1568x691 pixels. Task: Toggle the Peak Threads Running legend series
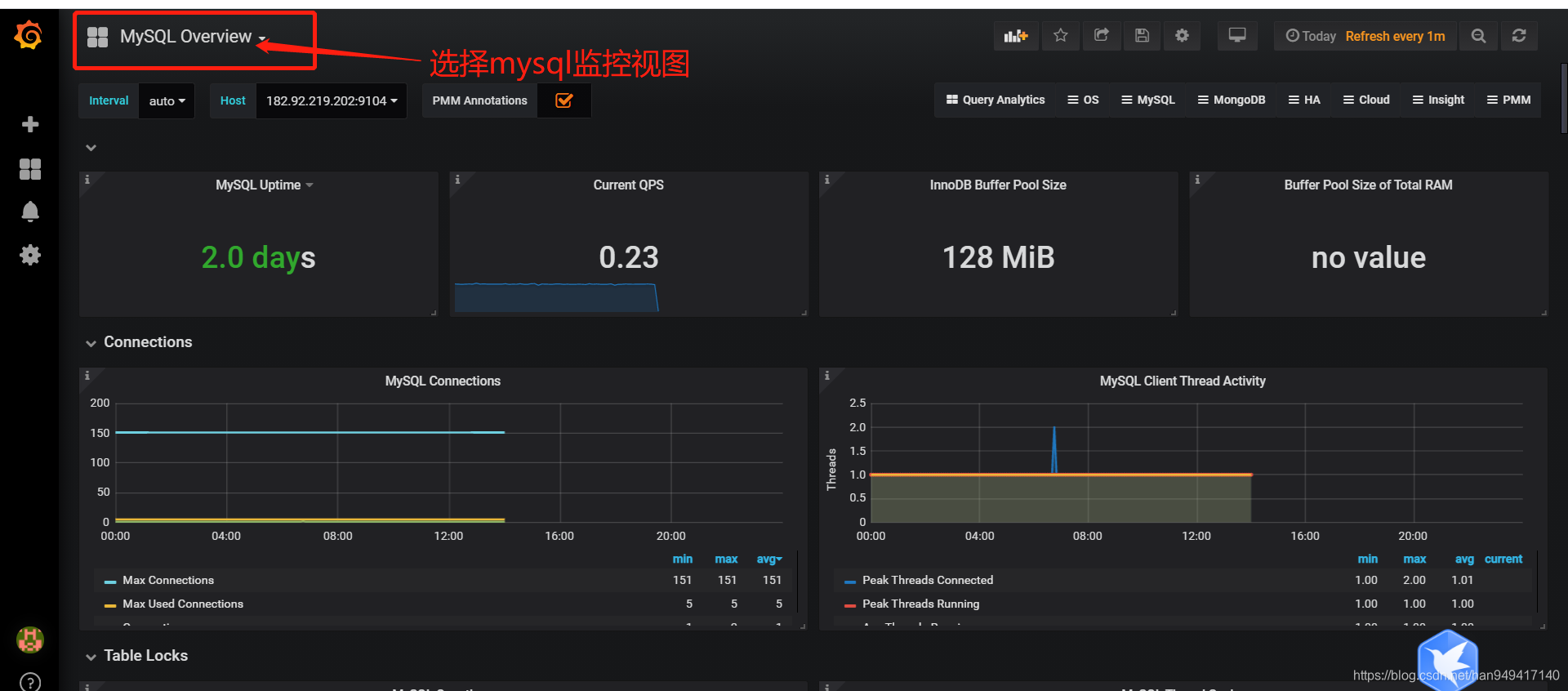[x=920, y=604]
